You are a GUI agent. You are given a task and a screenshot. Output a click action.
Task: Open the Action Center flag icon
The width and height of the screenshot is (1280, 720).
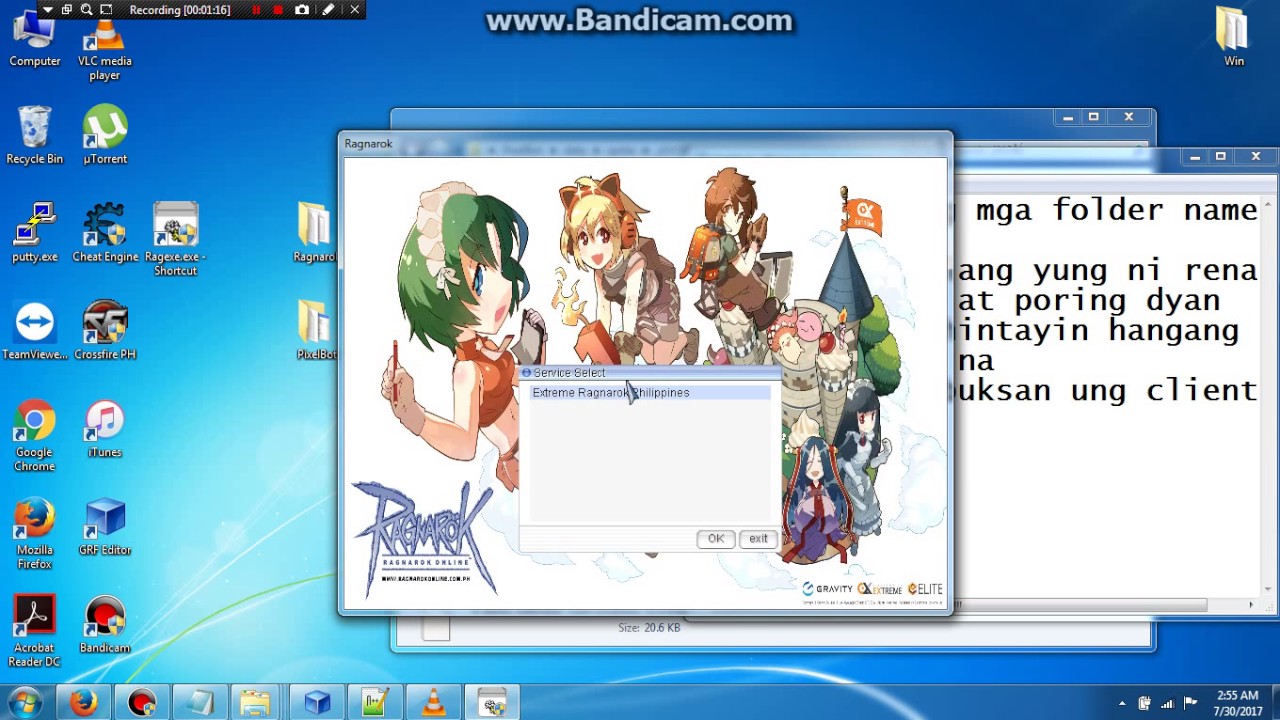tap(1191, 703)
